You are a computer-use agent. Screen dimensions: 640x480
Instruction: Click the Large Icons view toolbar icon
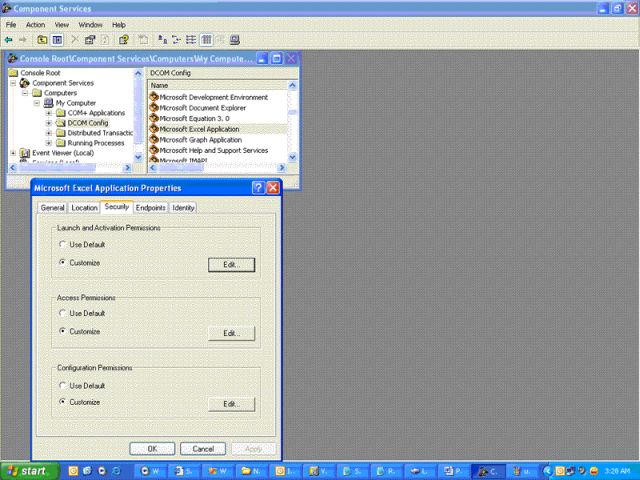click(x=162, y=40)
